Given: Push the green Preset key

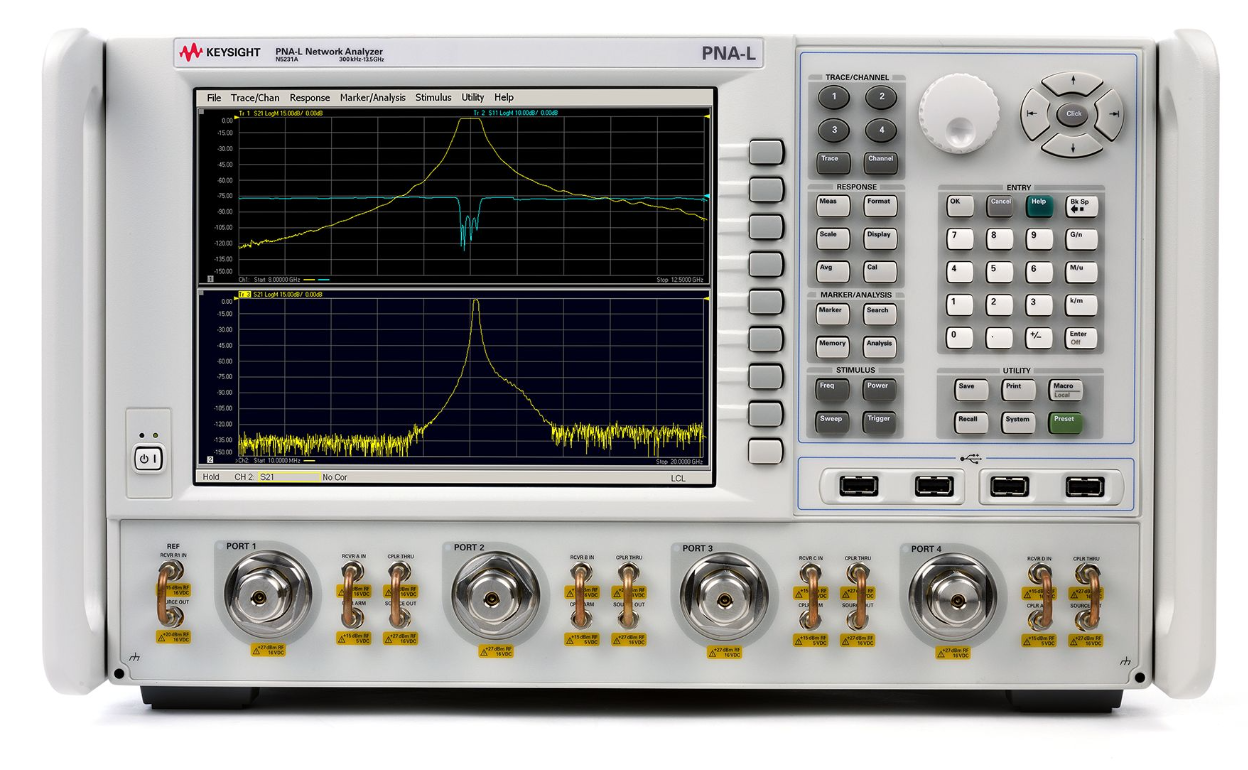Looking at the screenshot, I should click(x=1066, y=423).
